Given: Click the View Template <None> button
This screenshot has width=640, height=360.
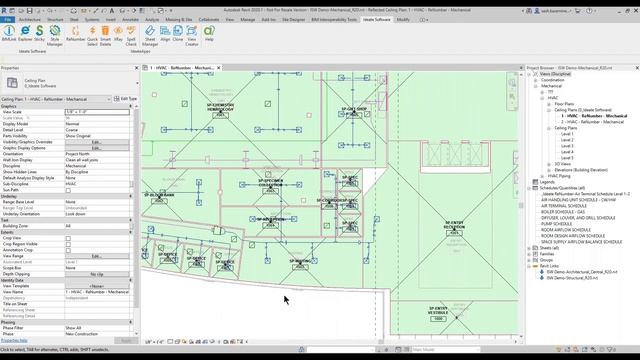Looking at the screenshot, I should coord(97,287).
